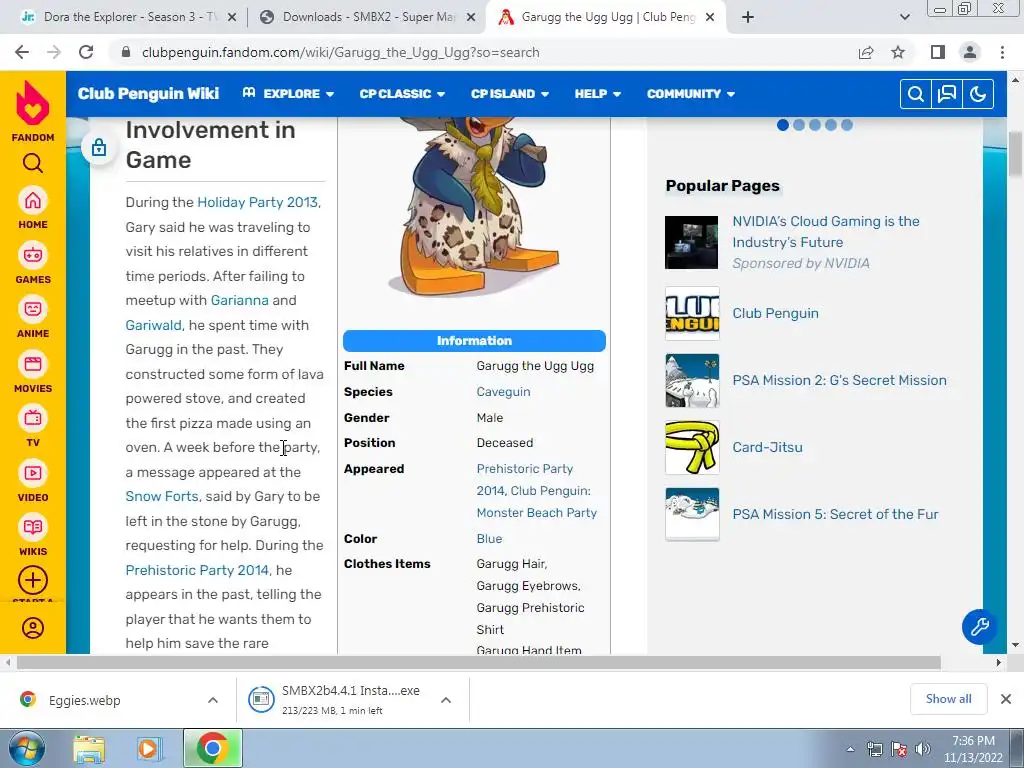Select the third carousel dot

pyautogui.click(x=815, y=125)
